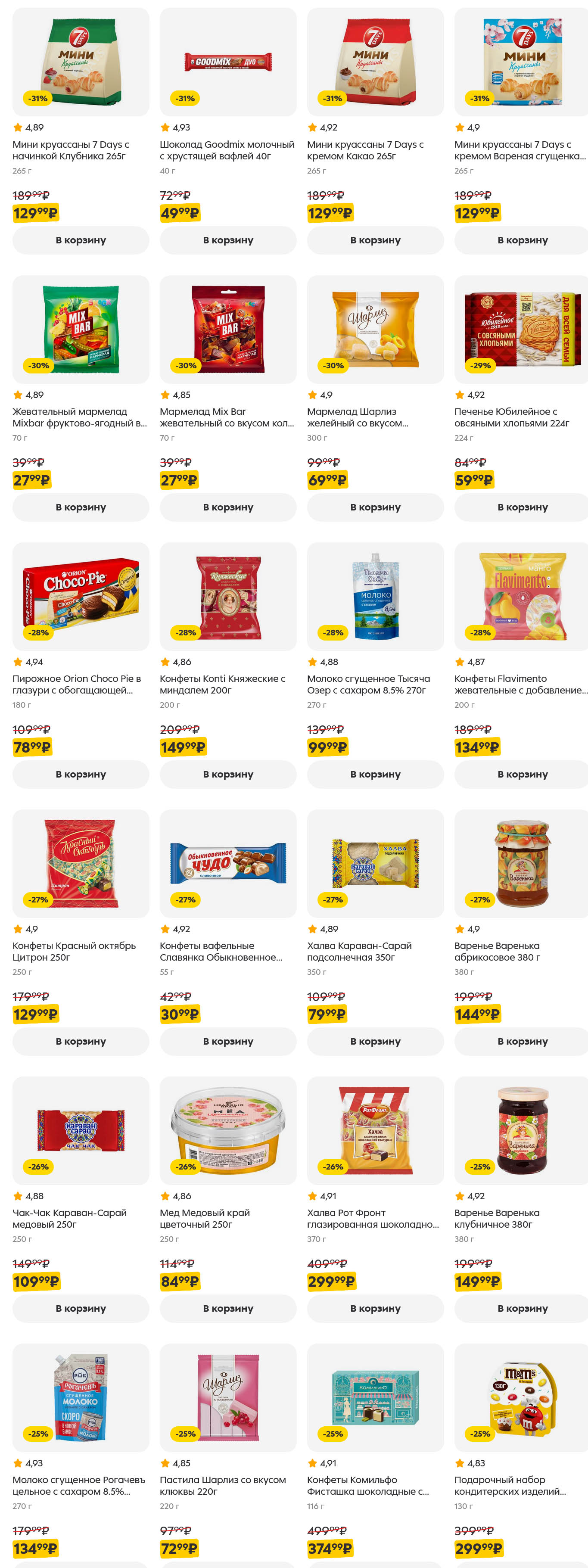This screenshot has height=1568, width=588.
Task: Click -28% badge on Flavimento candies
Action: click(479, 633)
